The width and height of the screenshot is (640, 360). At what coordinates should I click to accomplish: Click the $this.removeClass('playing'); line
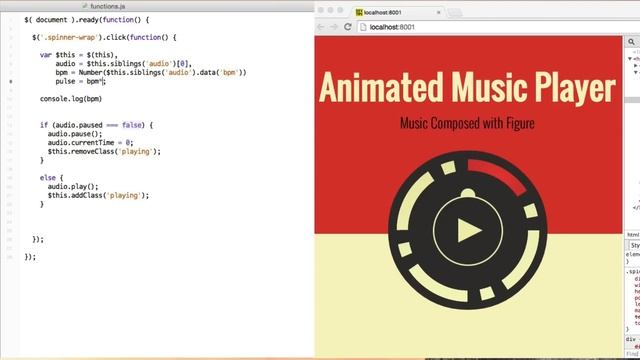[x=104, y=151]
